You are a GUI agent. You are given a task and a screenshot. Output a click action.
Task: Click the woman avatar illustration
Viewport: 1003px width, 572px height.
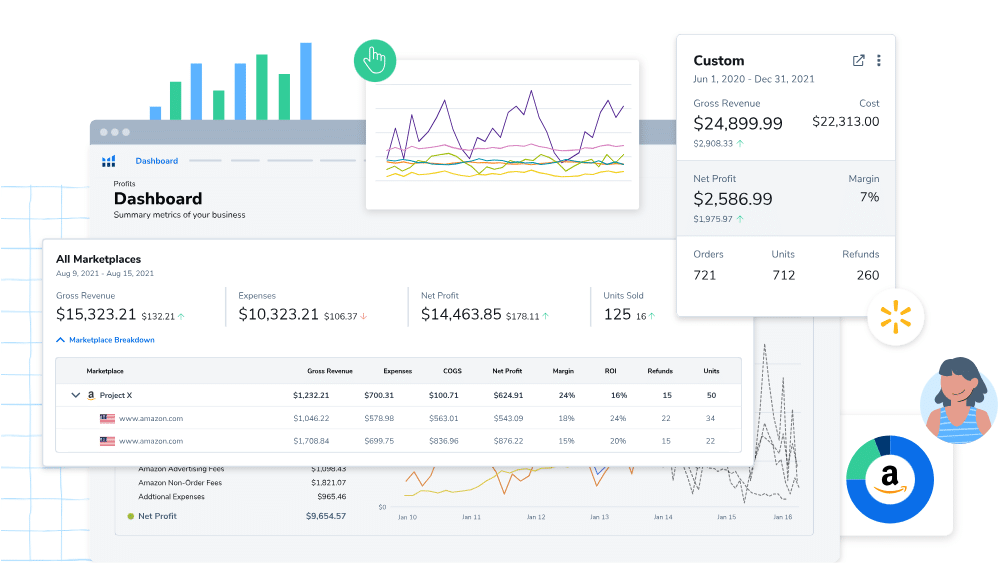click(958, 401)
